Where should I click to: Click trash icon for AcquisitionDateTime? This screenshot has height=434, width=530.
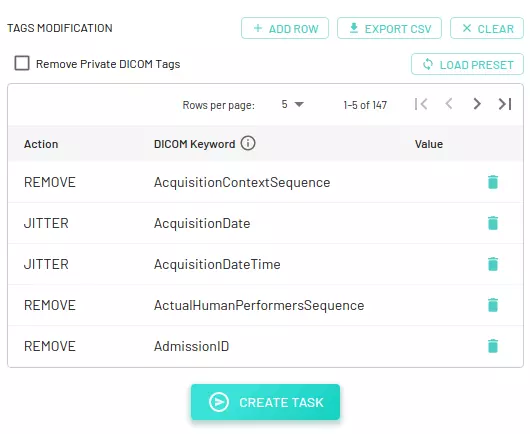493,264
